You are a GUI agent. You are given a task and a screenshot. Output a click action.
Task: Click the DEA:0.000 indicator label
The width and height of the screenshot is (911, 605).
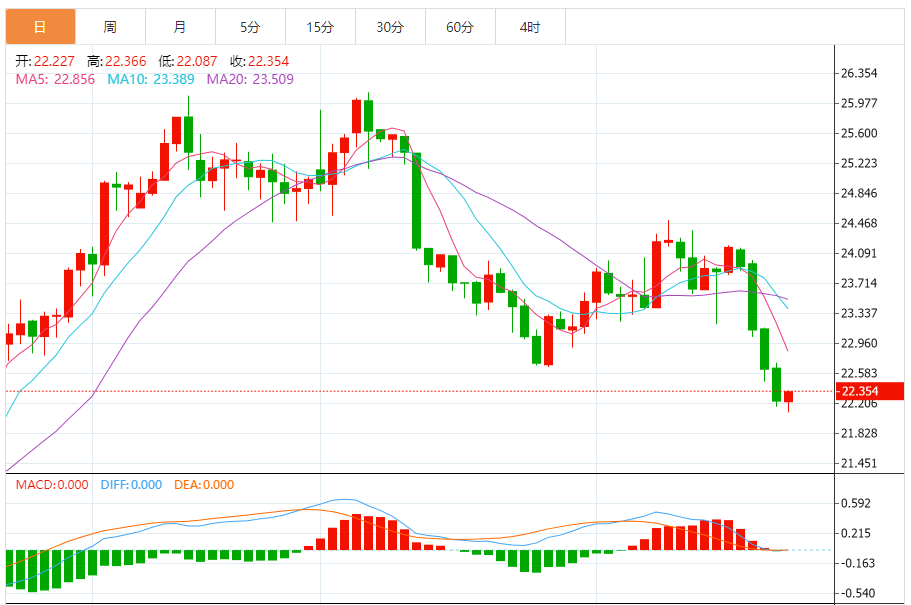tap(204, 485)
